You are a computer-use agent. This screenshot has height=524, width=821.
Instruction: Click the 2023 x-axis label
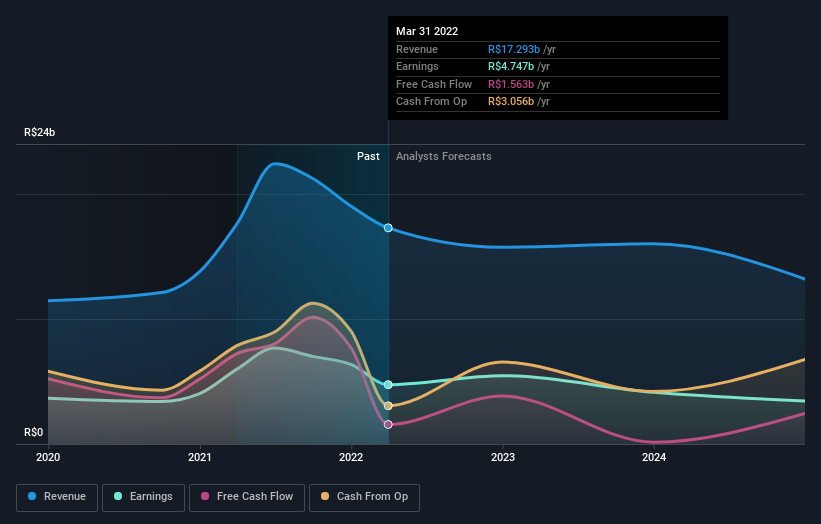tap(503, 458)
